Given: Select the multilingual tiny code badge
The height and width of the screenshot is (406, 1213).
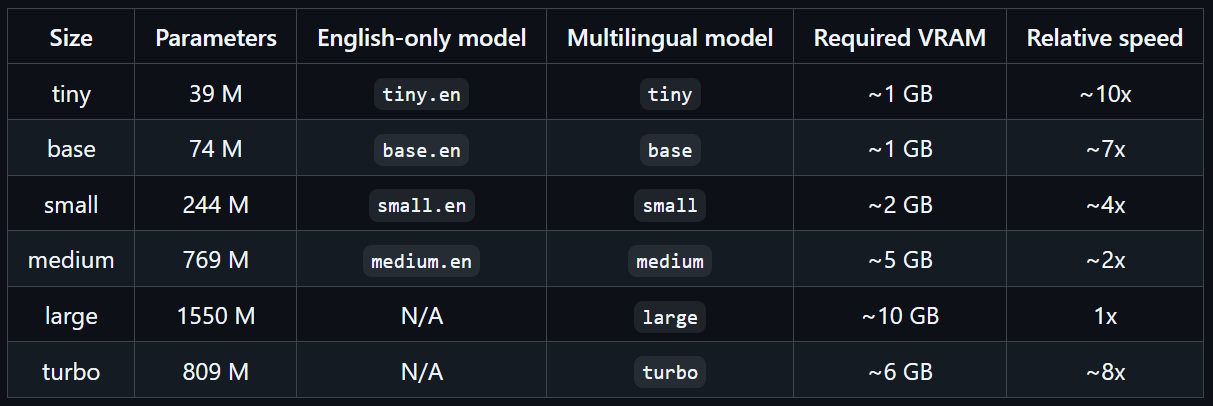Looking at the screenshot, I should coord(670,95).
